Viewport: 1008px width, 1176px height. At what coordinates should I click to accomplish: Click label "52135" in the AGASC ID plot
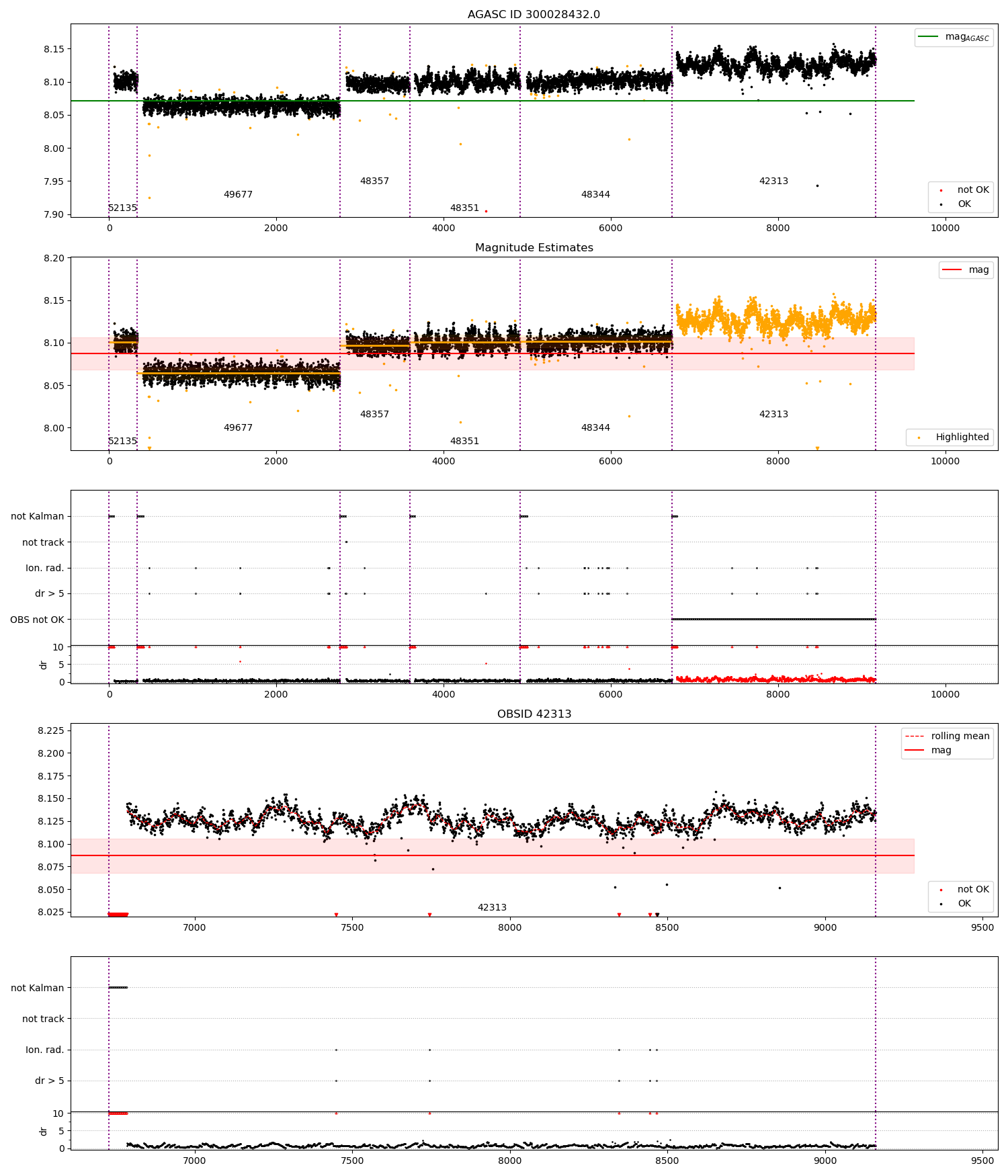click(x=122, y=208)
